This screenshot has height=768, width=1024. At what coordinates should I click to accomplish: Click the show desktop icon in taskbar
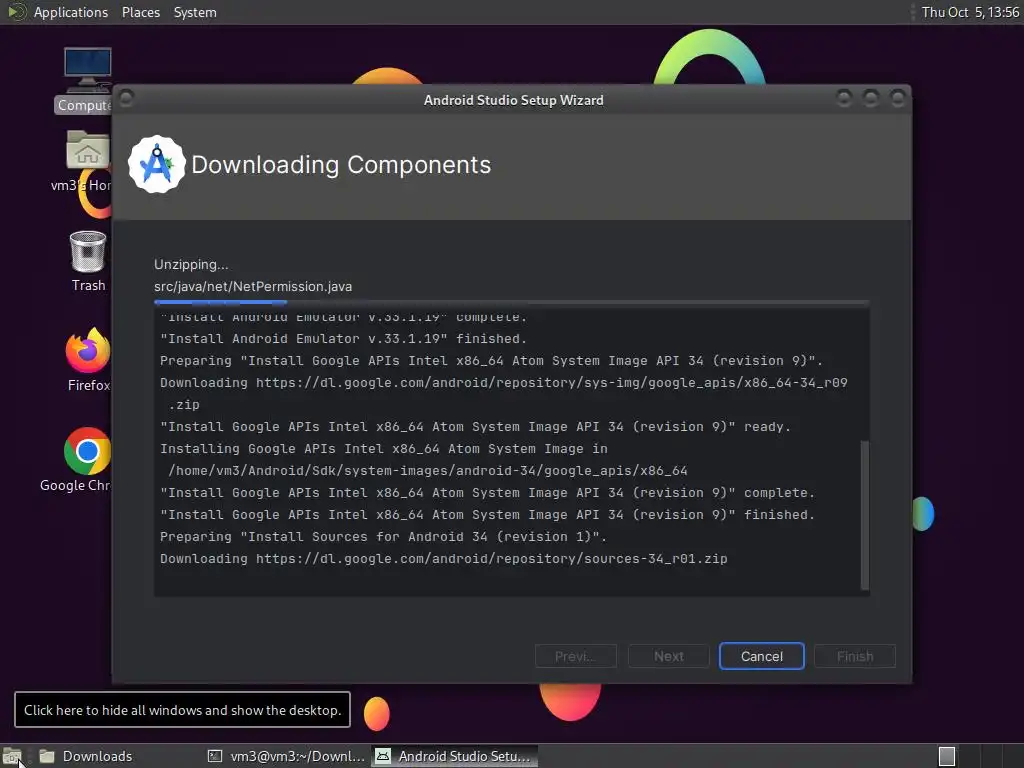tap(12, 756)
